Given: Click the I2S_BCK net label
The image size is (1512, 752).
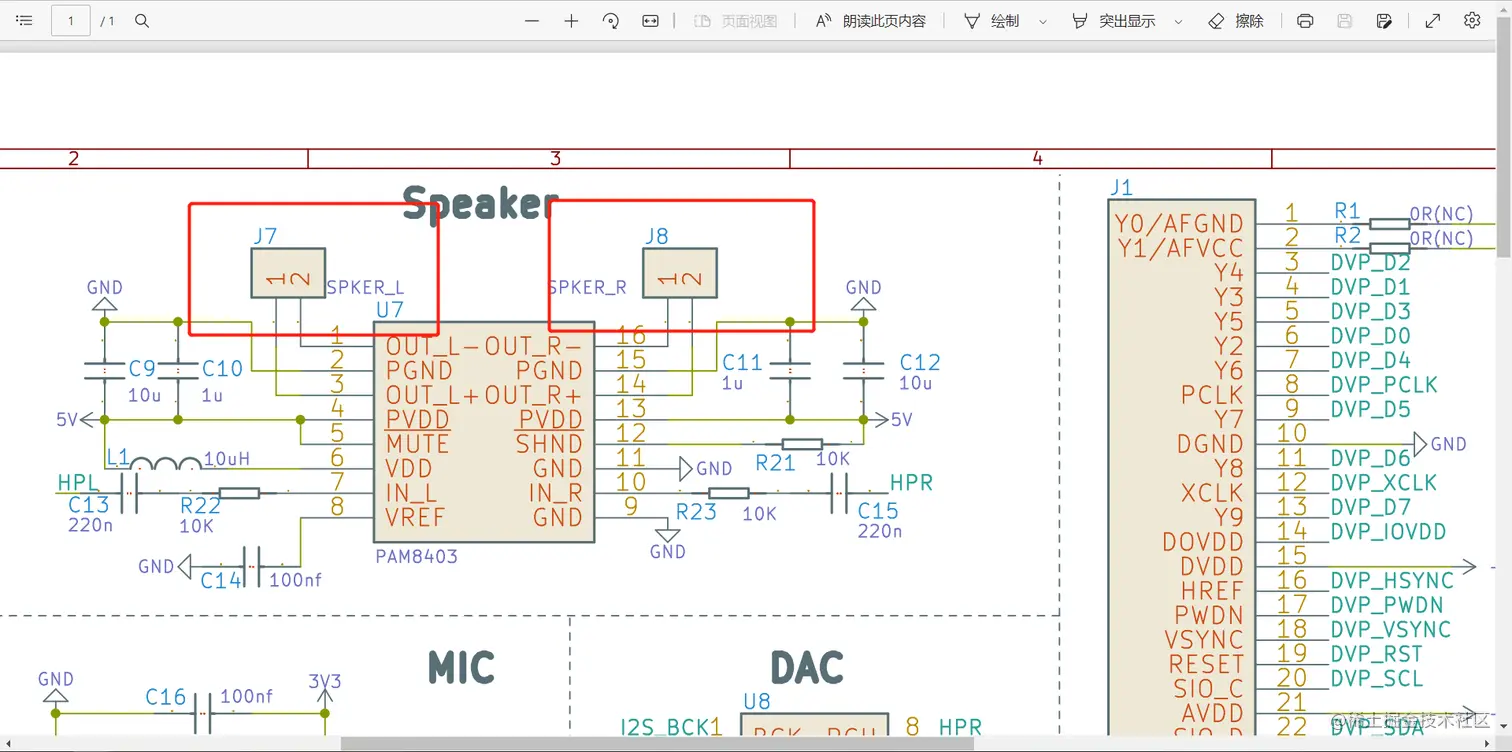Looking at the screenshot, I should point(665,727).
